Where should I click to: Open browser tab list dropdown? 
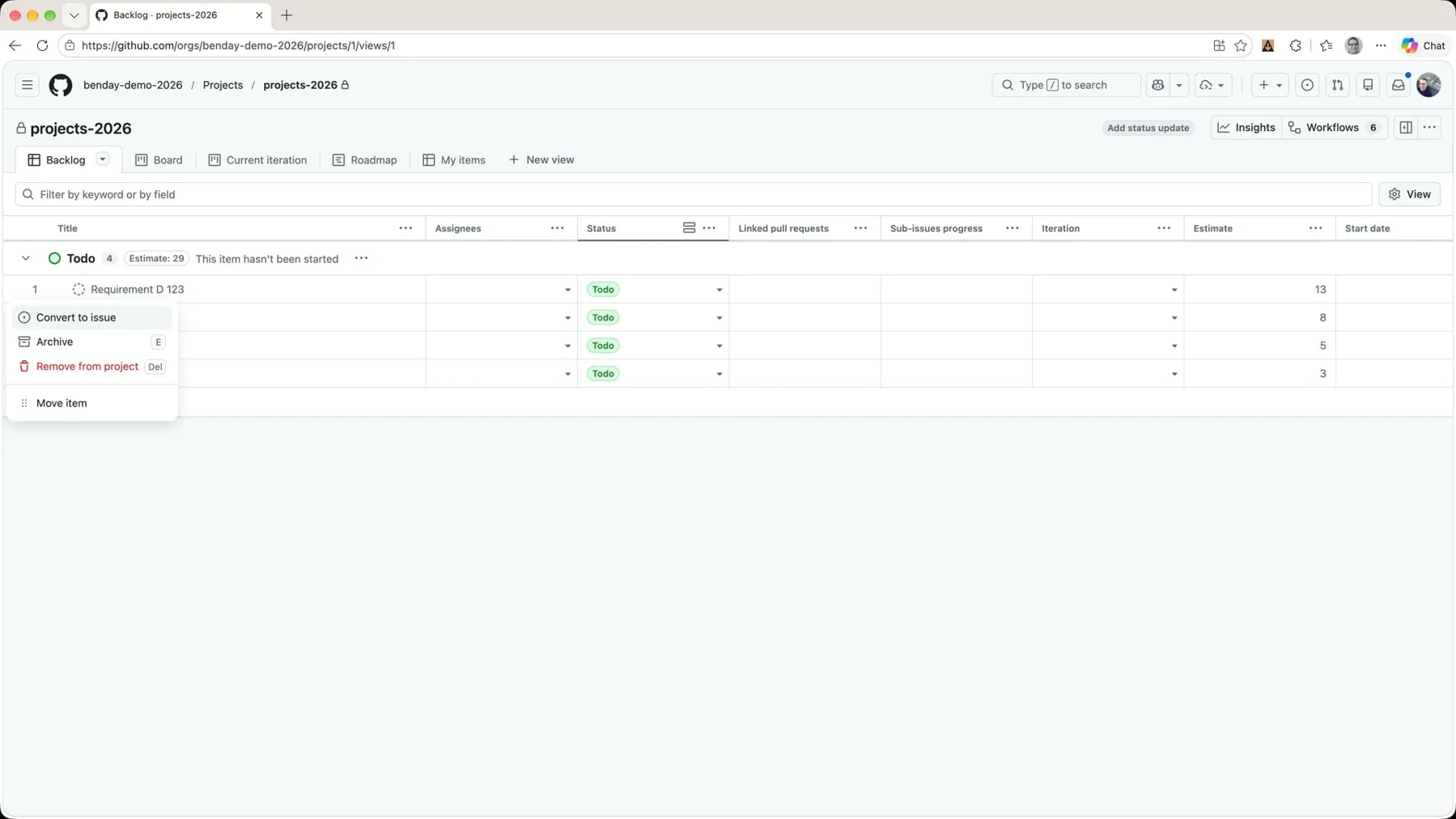tap(74, 15)
